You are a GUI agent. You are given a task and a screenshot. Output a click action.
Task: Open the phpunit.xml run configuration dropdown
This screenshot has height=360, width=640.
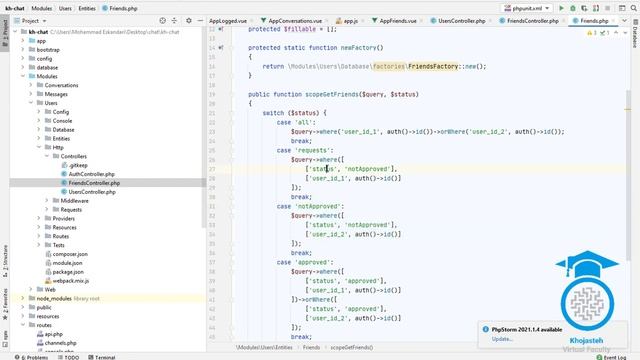527,8
